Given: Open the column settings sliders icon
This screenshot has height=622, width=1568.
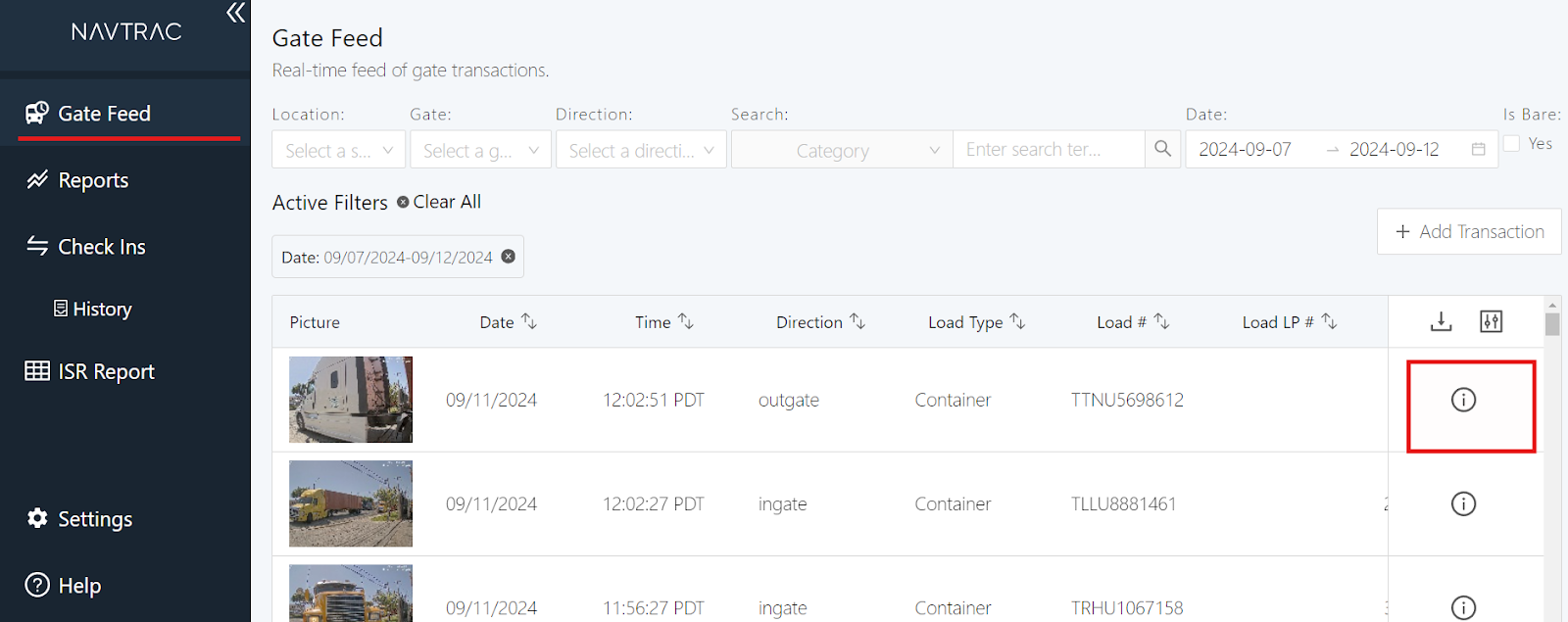Looking at the screenshot, I should click(1490, 321).
